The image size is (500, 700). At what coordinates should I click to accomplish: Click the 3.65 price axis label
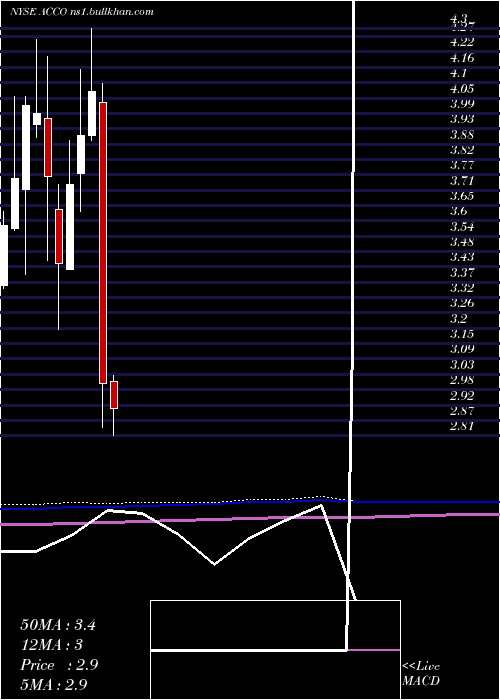tap(462, 196)
